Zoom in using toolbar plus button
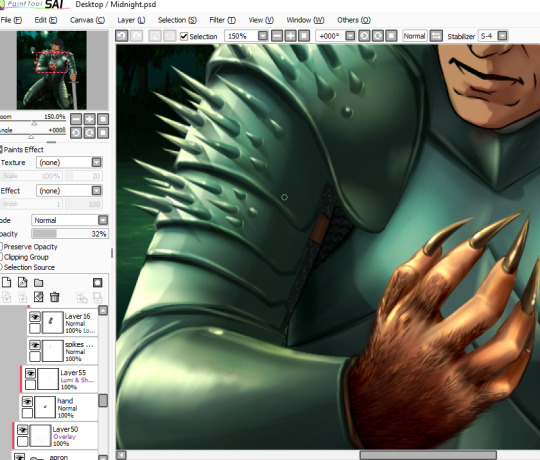540x460 pixels. [290, 36]
